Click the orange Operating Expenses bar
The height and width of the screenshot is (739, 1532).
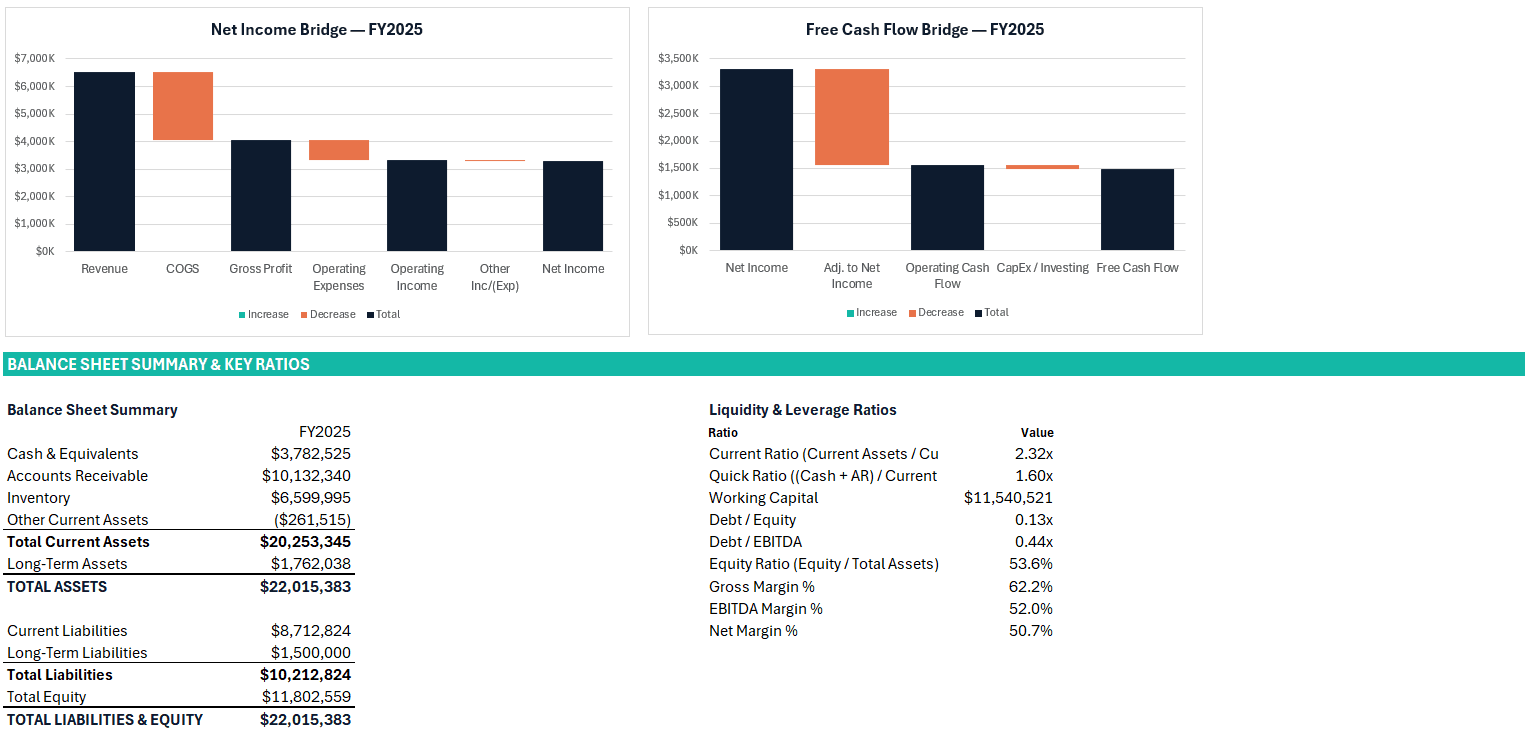click(x=339, y=150)
